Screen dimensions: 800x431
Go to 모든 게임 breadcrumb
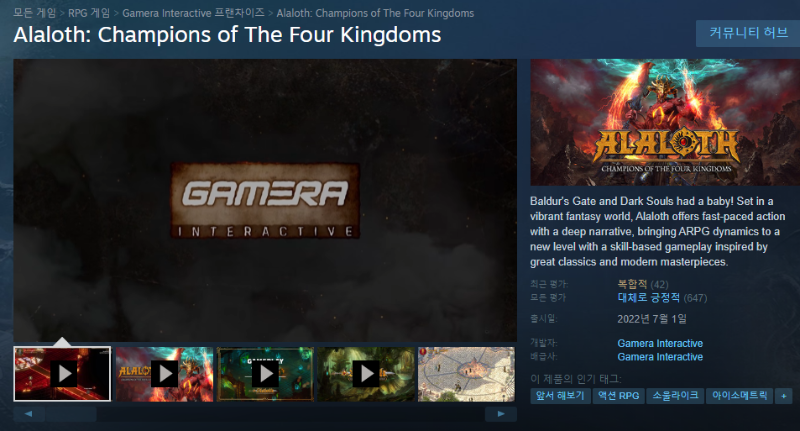35,13
